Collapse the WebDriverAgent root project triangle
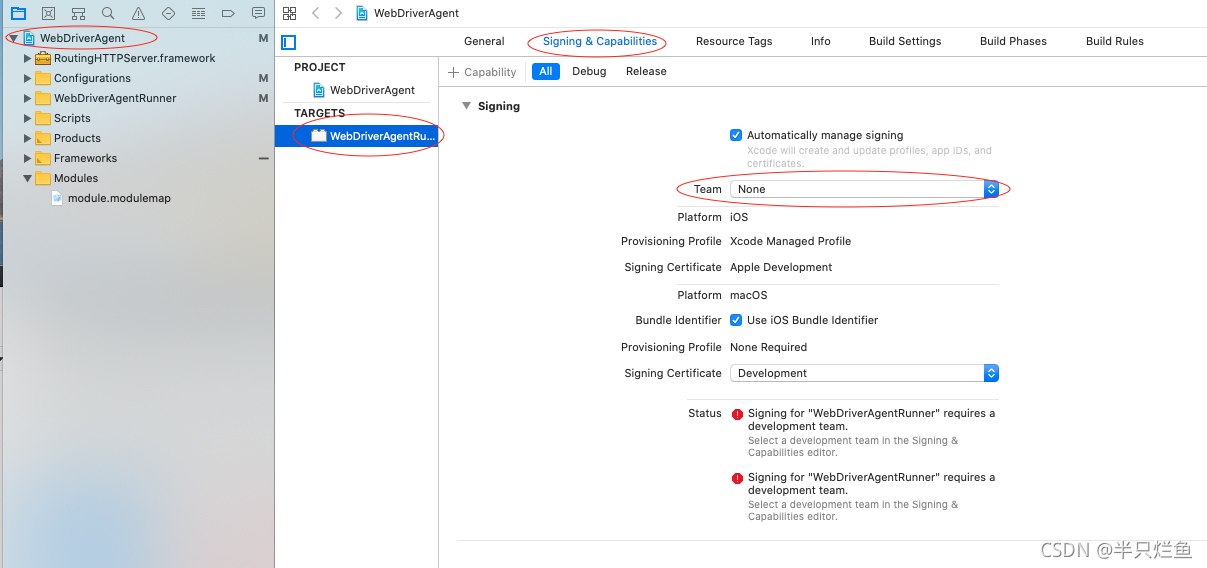The image size is (1207, 568). (13, 38)
